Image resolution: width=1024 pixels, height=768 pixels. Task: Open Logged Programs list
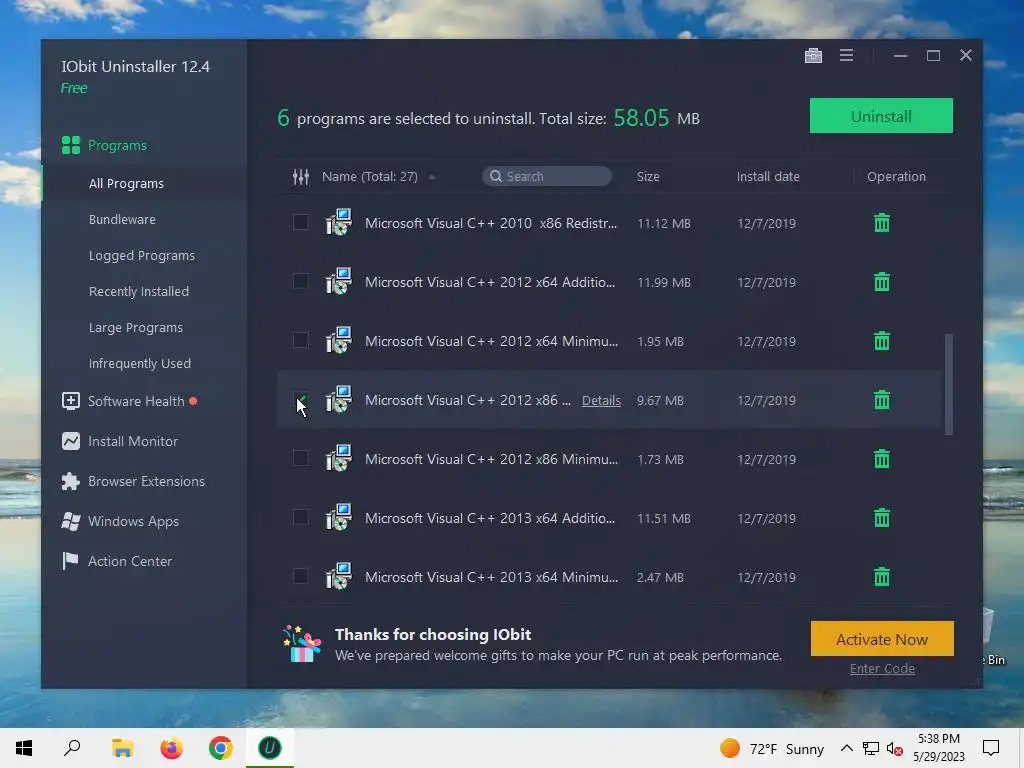click(x=142, y=255)
